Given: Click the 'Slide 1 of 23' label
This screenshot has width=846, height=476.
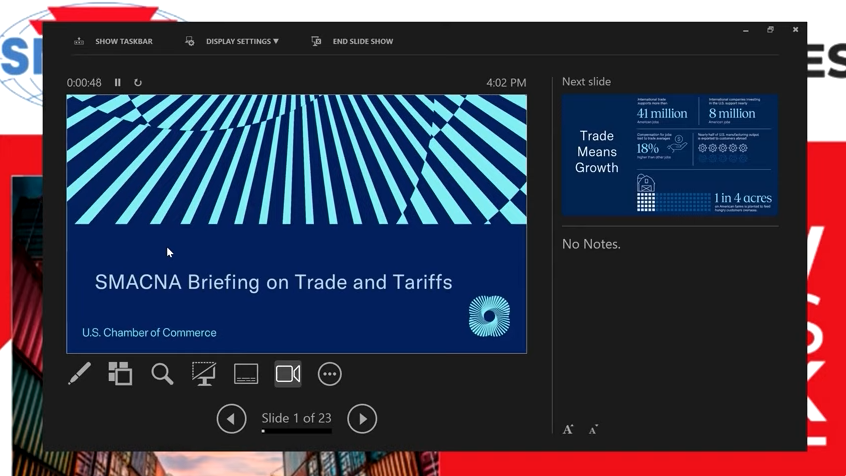Looking at the screenshot, I should [x=296, y=418].
